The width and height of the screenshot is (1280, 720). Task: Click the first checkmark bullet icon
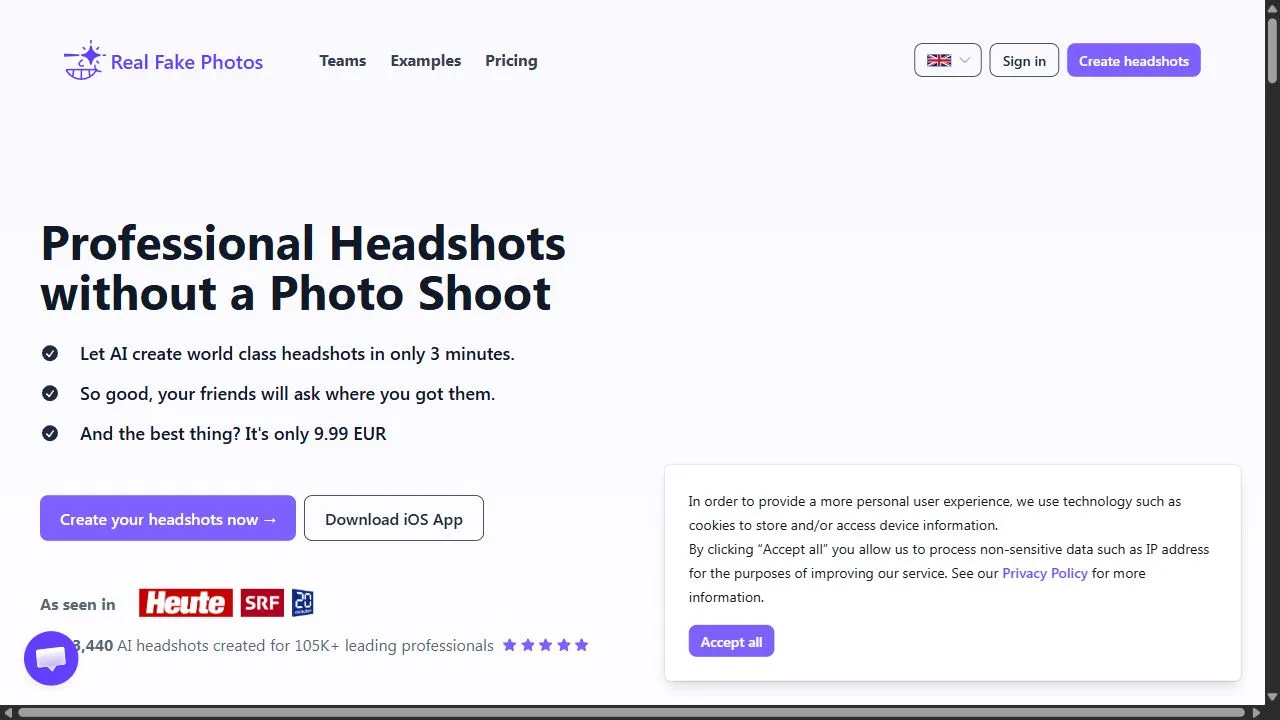pos(50,353)
